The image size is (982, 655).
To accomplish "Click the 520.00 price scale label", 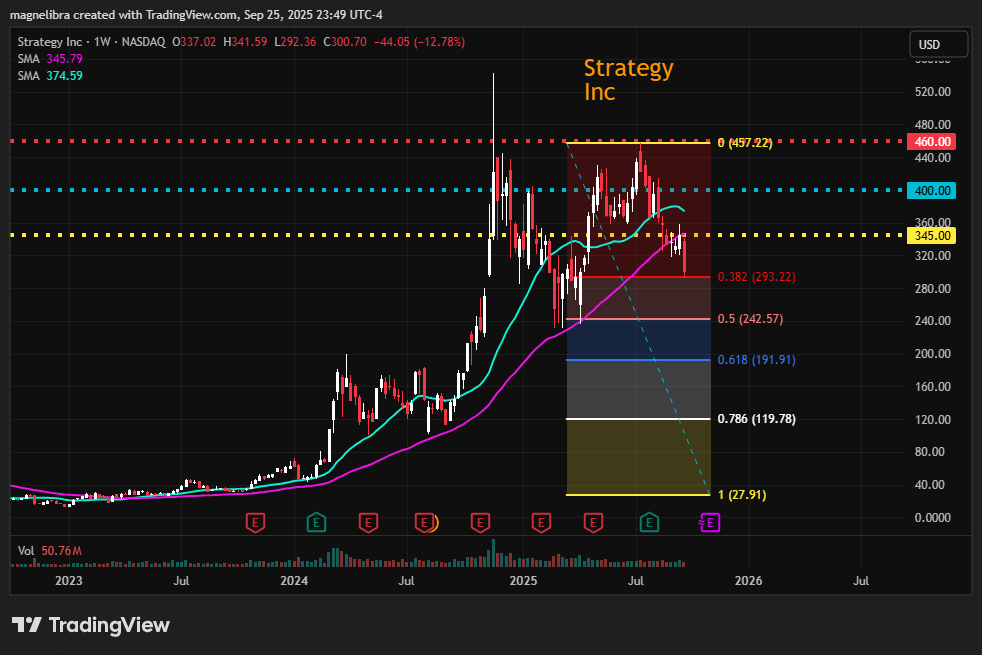I will coord(933,92).
